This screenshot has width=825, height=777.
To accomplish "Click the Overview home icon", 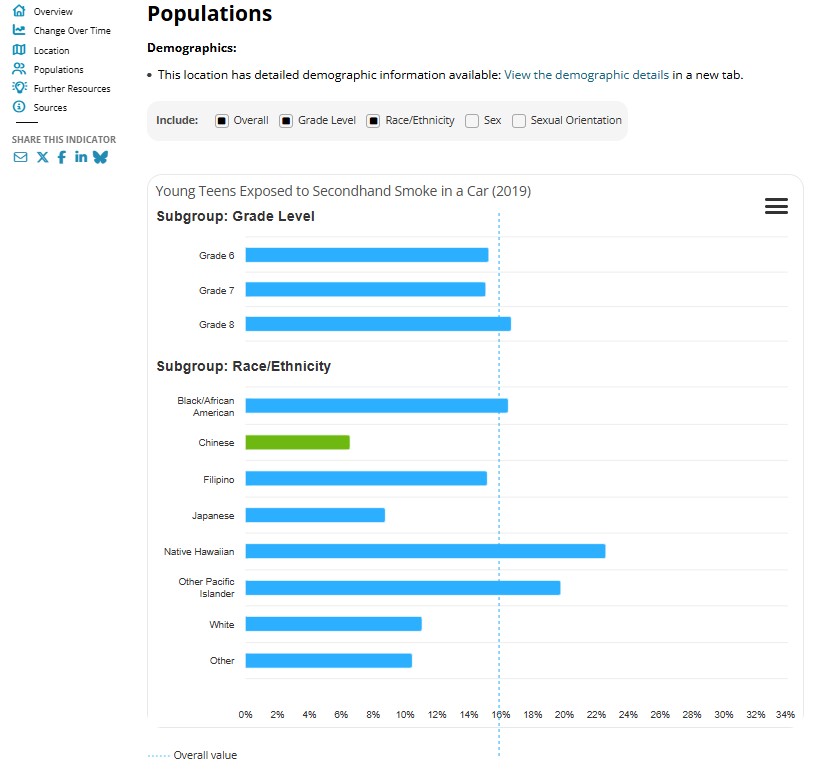I will click(19, 11).
